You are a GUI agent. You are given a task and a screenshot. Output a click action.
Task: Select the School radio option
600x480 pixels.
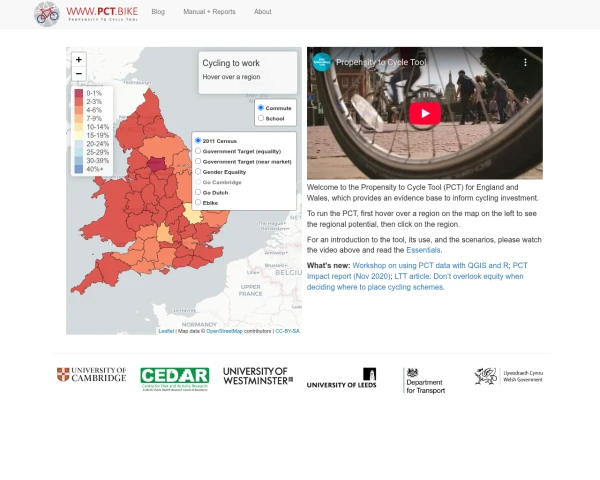click(261, 118)
